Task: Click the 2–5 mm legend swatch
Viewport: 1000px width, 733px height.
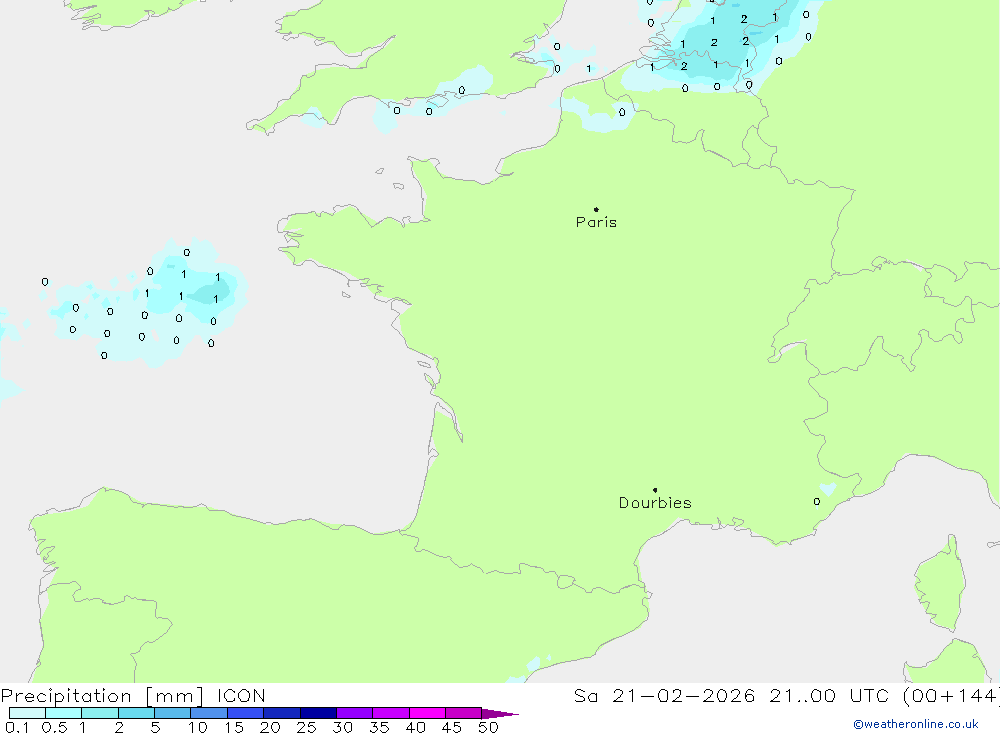Action: [x=136, y=713]
